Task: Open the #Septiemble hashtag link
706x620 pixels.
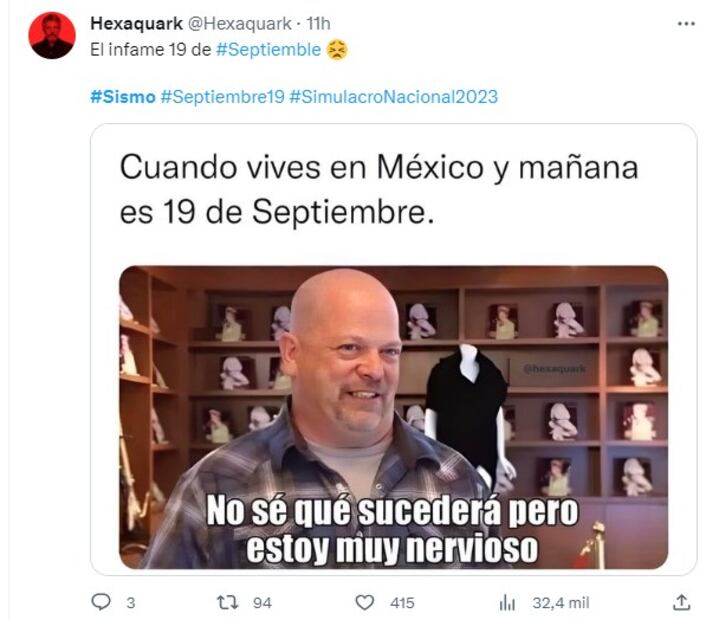Action: (x=268, y=50)
